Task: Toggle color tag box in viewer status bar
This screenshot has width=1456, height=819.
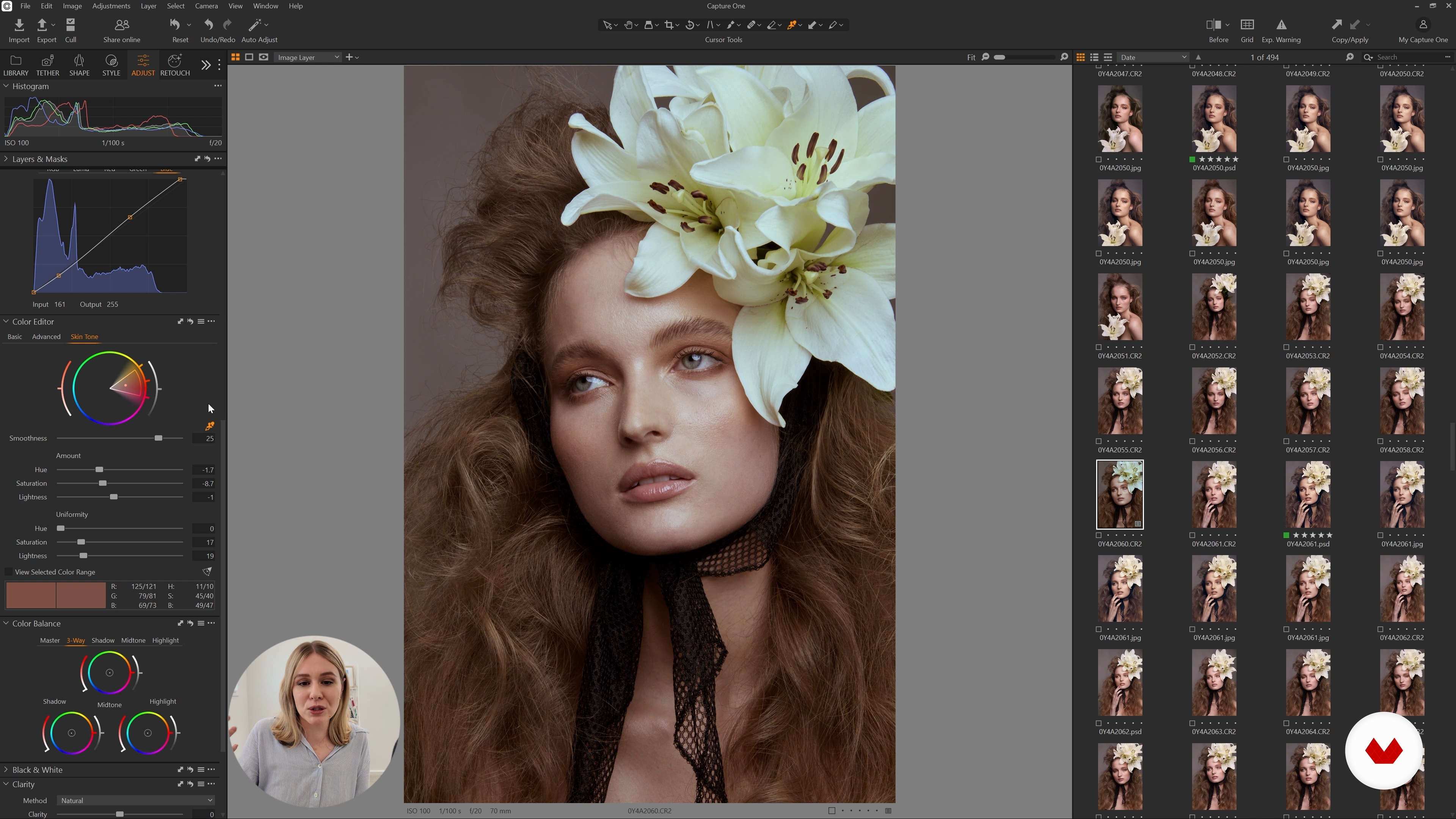Action: tap(832, 811)
